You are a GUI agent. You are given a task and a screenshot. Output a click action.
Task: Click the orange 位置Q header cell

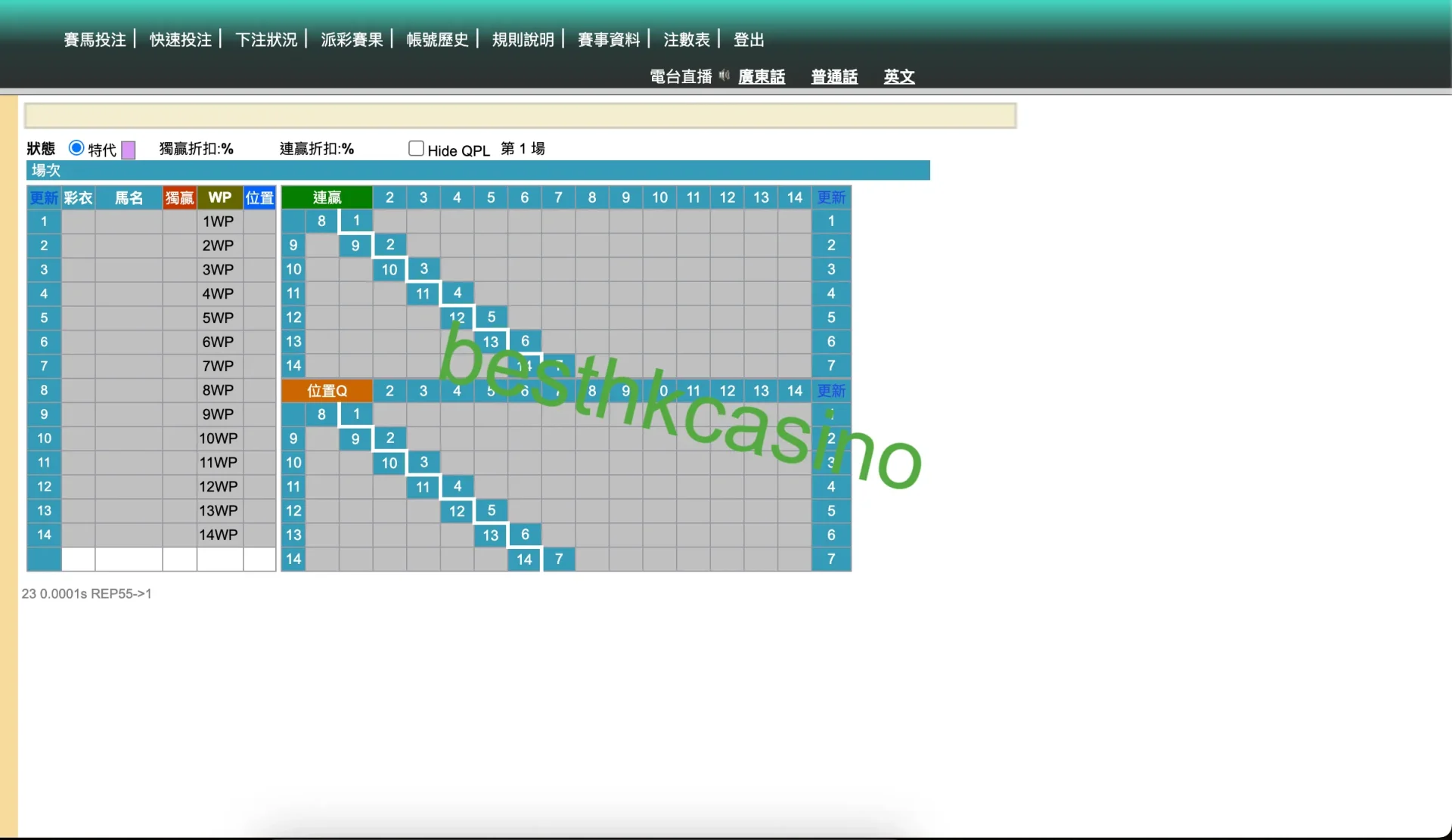[x=327, y=391]
